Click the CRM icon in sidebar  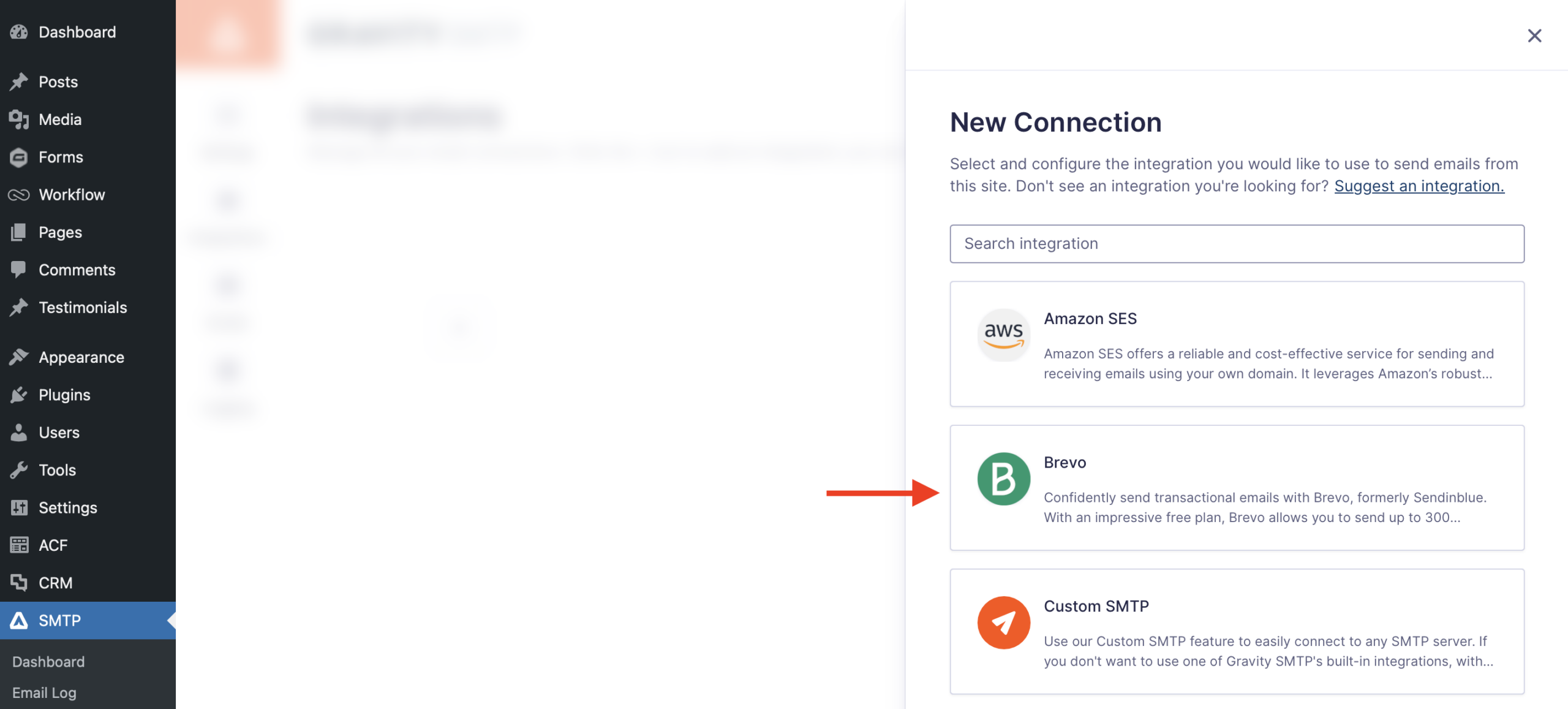tap(19, 583)
